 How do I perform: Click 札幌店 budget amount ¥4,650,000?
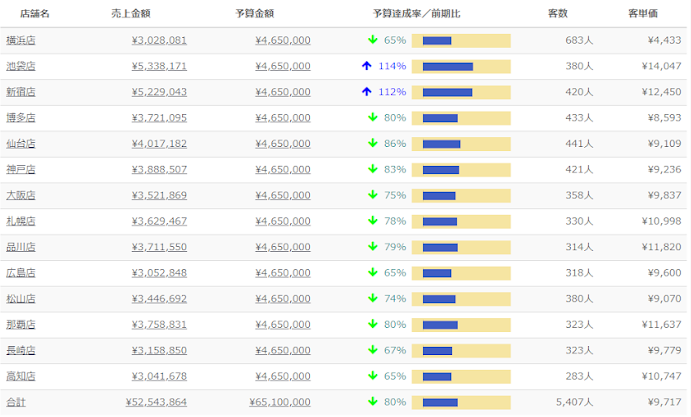[283, 221]
